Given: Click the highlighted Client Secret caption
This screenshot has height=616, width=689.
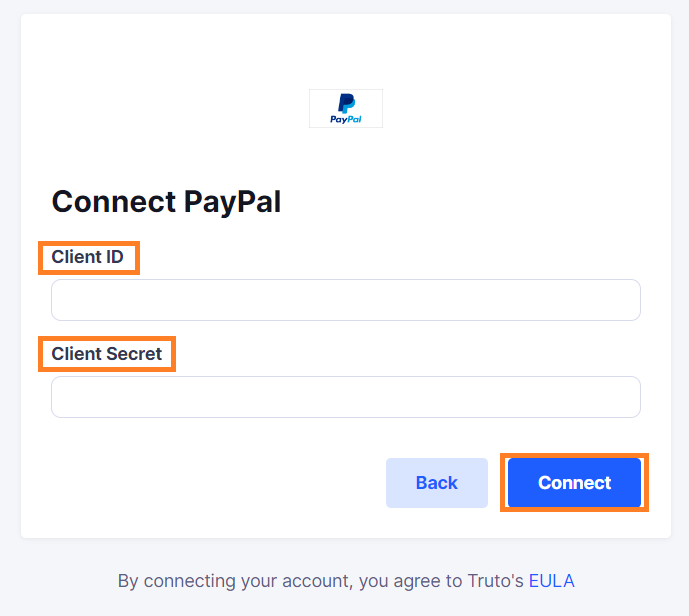Looking at the screenshot, I should click(107, 354).
